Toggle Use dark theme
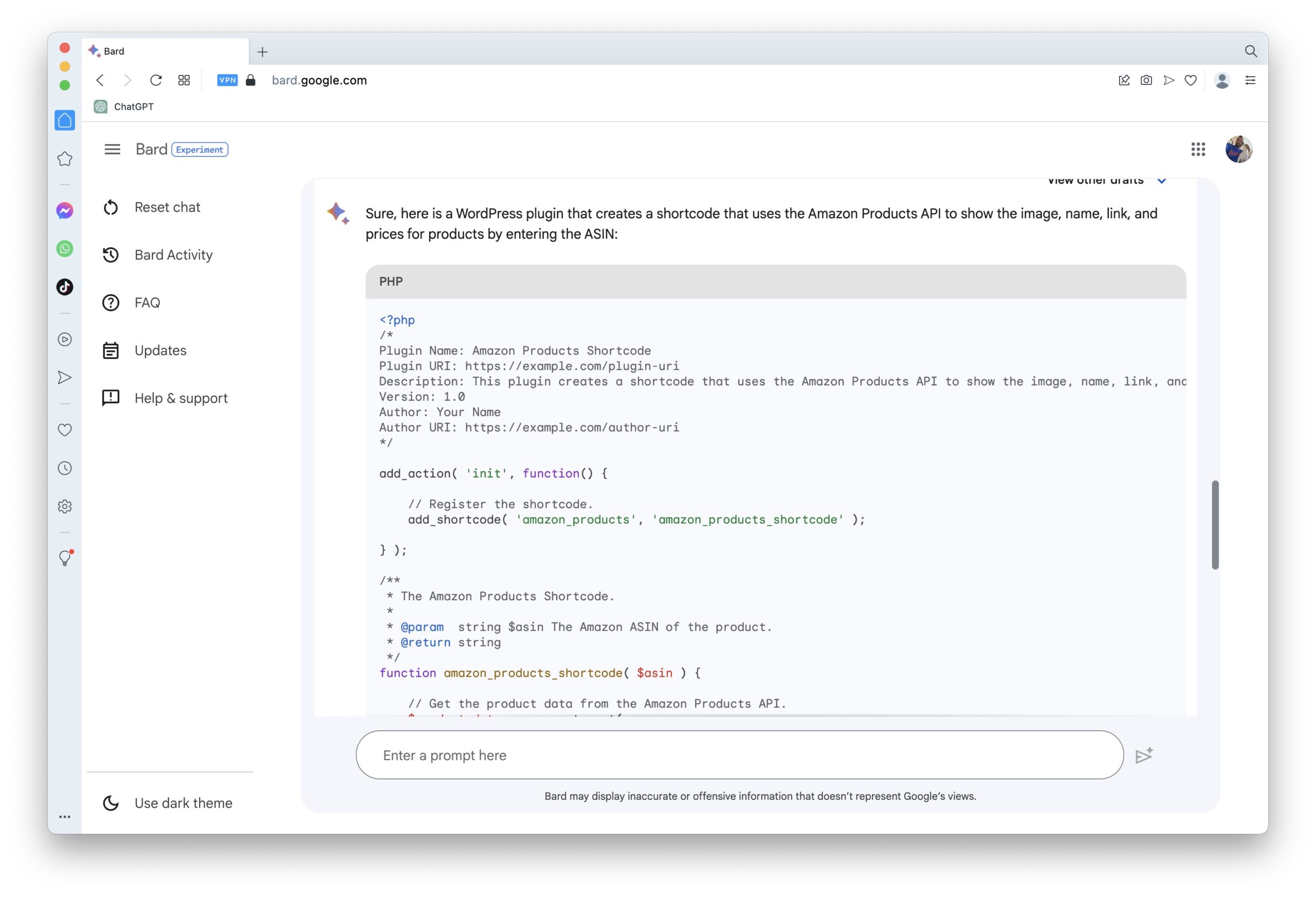1316x897 pixels. click(168, 803)
